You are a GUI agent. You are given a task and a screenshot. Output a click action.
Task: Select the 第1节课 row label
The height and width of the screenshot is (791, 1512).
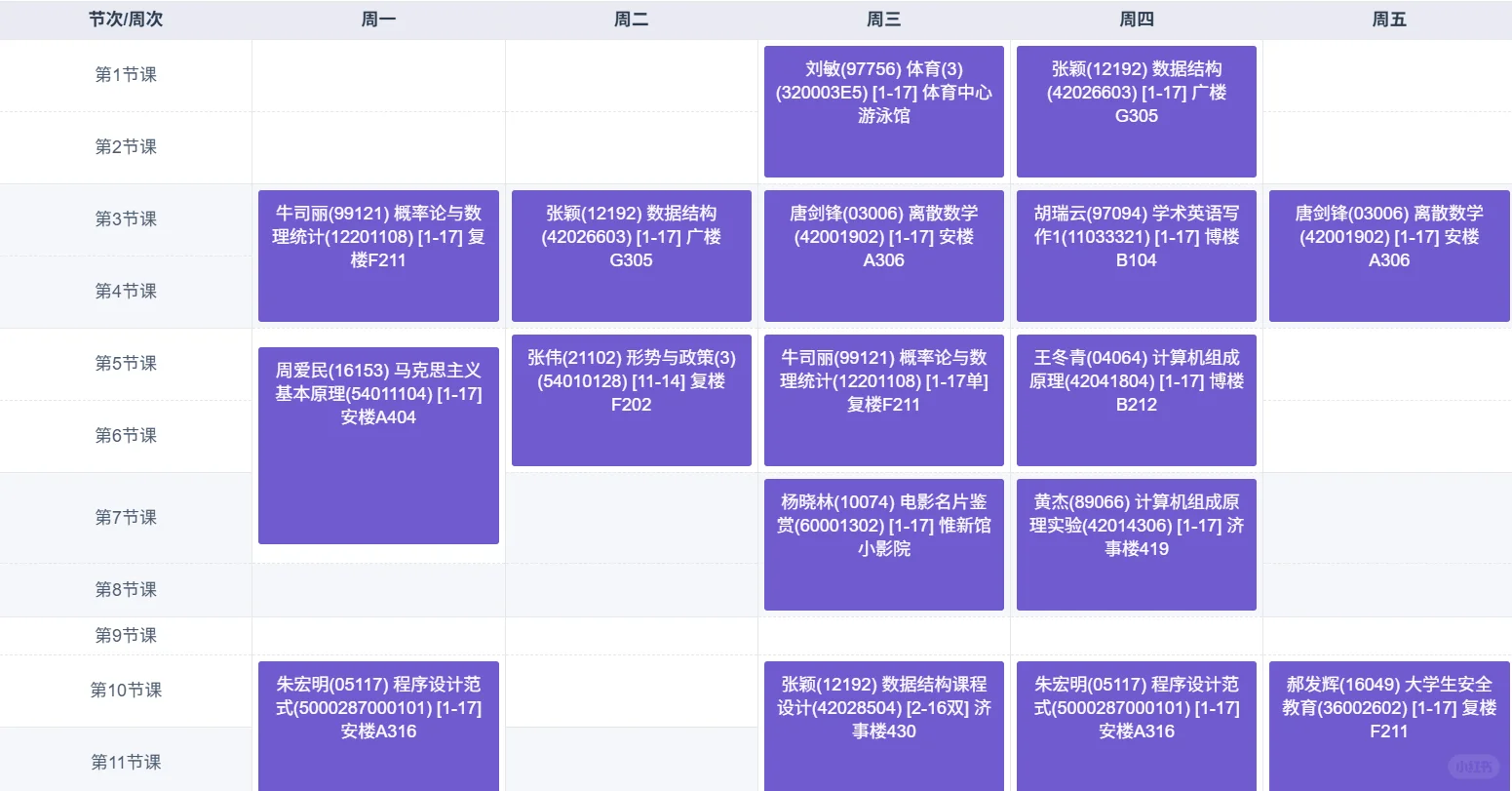tap(125, 75)
